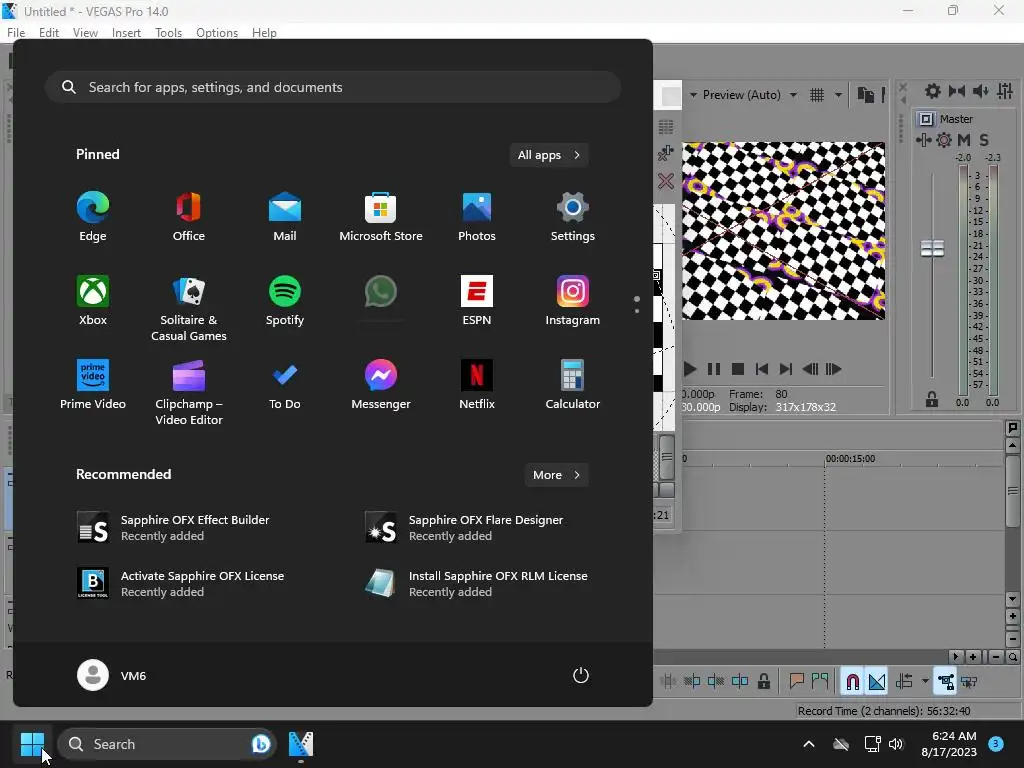Launch the Office app
This screenshot has height=768, width=1024.
[x=189, y=217]
